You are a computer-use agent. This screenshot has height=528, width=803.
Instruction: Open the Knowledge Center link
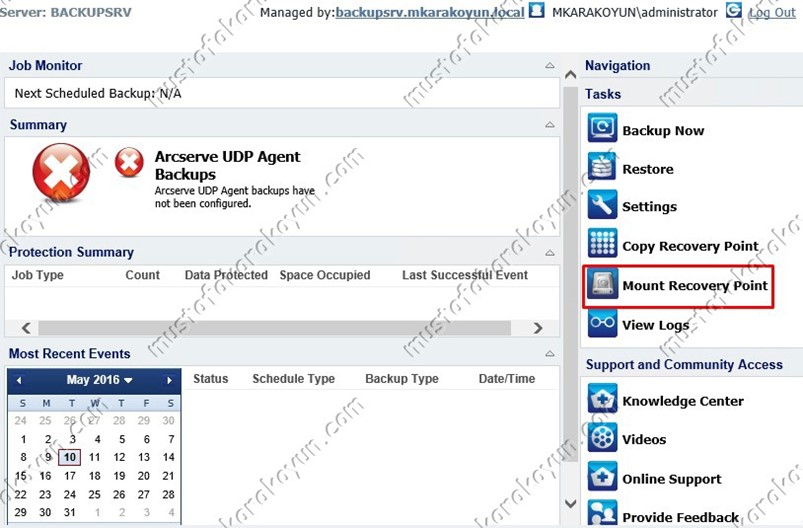click(x=683, y=401)
